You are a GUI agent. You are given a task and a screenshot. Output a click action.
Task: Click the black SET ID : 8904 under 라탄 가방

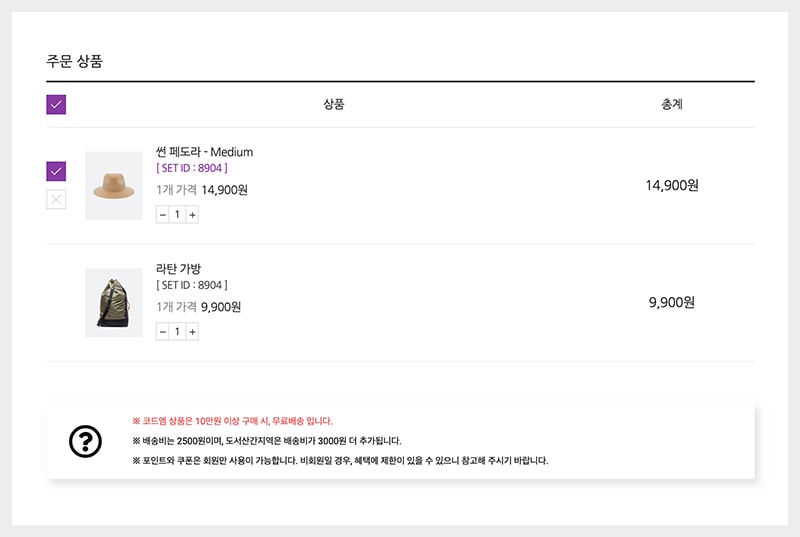coord(192,285)
